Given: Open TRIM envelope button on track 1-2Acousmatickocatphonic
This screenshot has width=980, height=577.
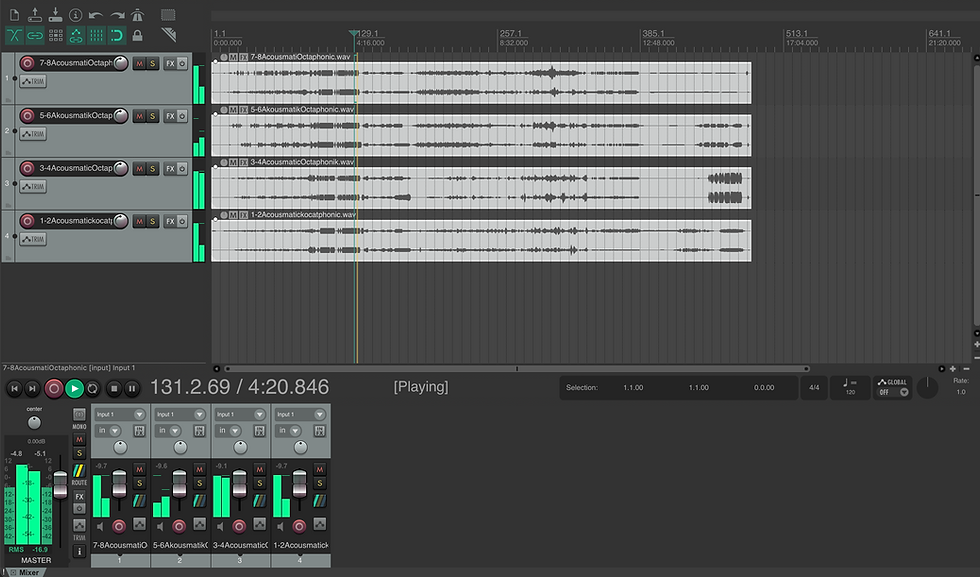Looking at the screenshot, I should pos(32,239).
